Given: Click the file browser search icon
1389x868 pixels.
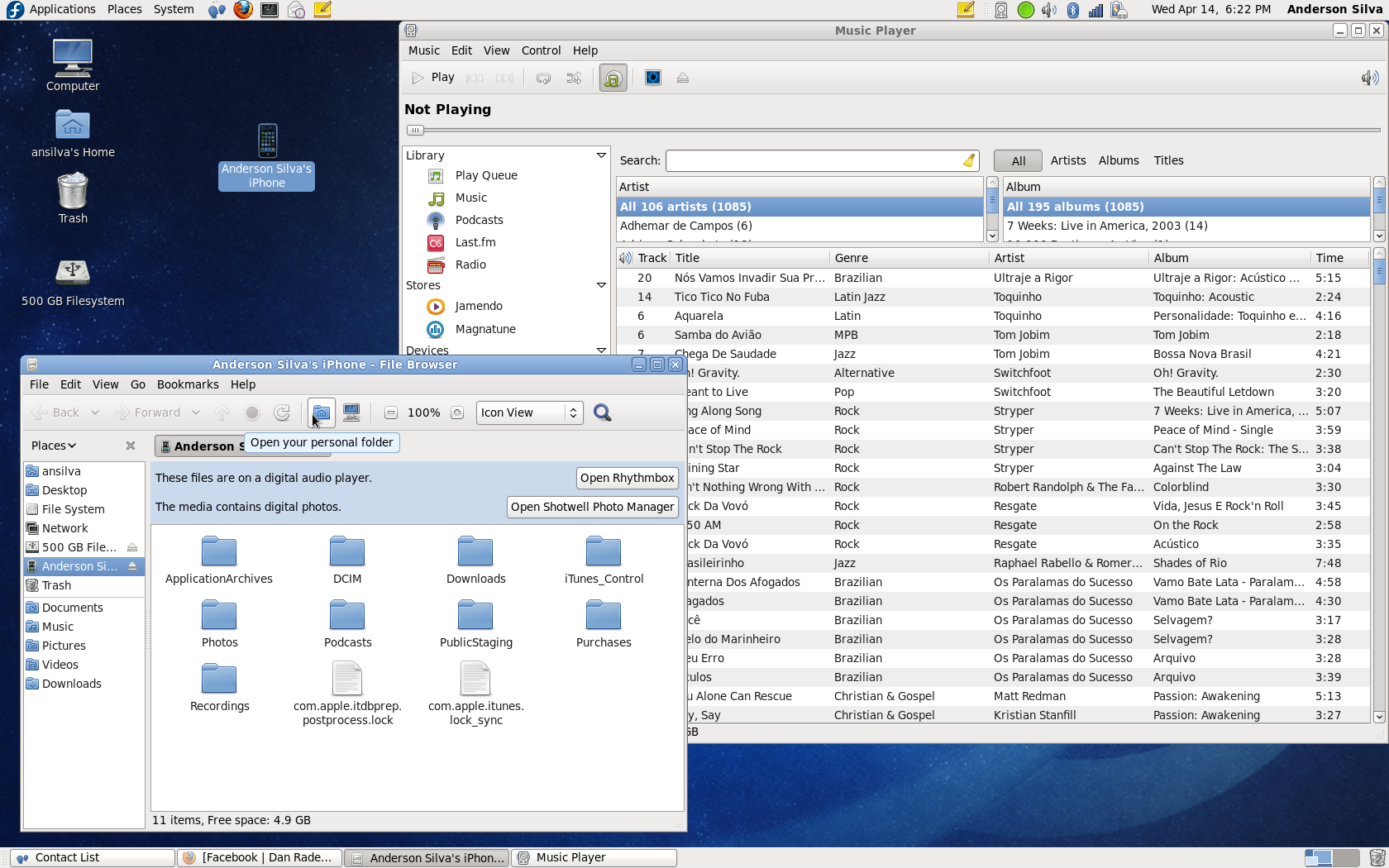Looking at the screenshot, I should point(603,413).
